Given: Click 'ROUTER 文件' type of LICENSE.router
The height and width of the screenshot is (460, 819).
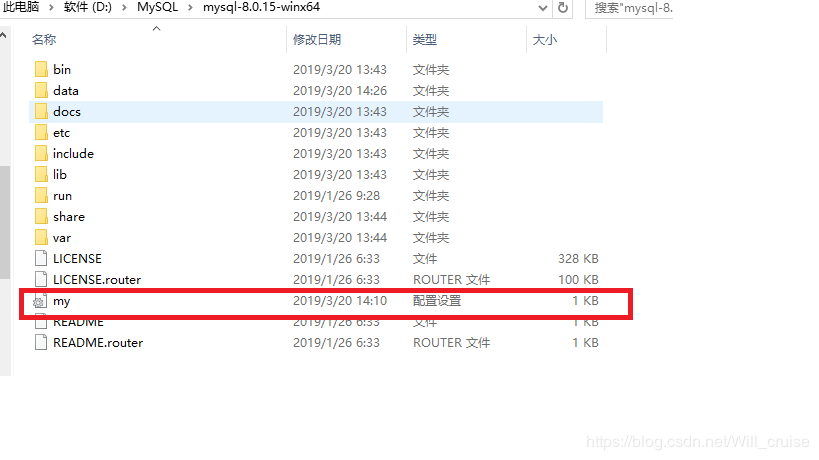Looking at the screenshot, I should (x=451, y=279).
